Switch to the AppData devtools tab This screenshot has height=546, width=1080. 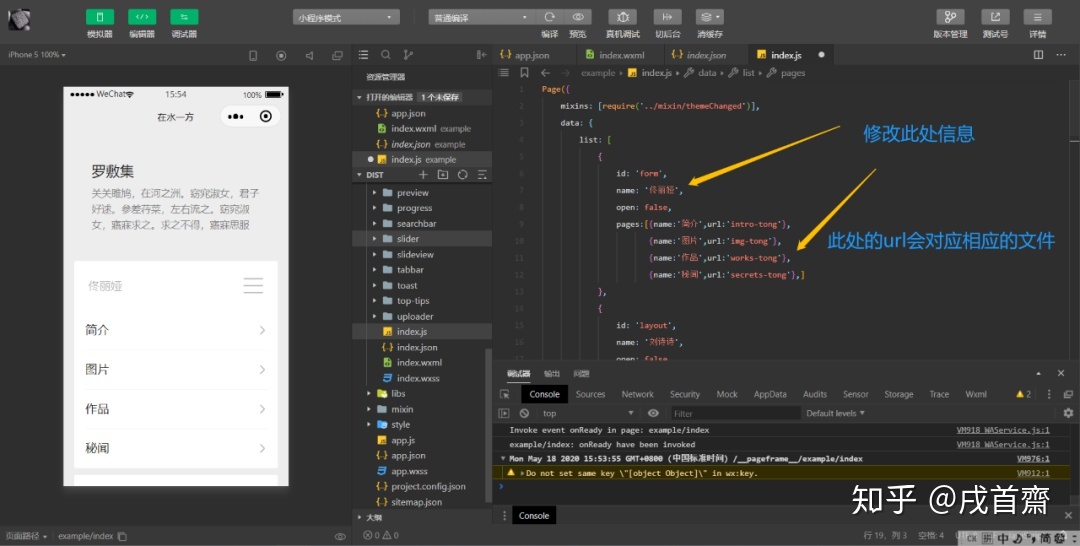tap(770, 395)
